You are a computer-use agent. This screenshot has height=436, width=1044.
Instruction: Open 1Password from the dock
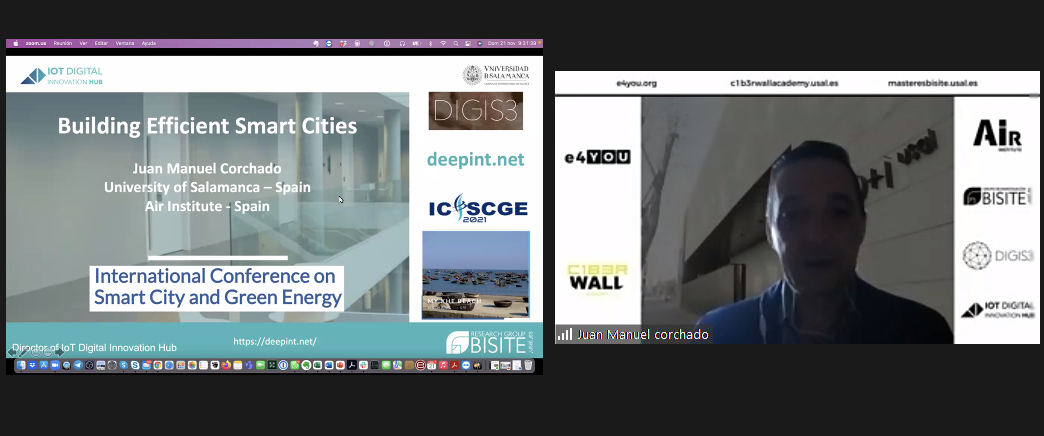pyautogui.click(x=283, y=365)
